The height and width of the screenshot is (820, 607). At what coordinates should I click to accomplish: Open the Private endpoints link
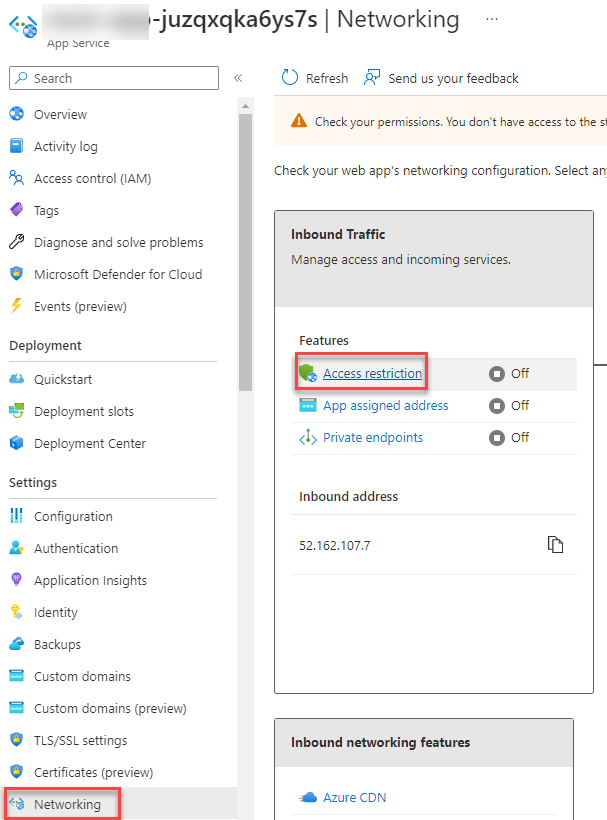tap(373, 437)
